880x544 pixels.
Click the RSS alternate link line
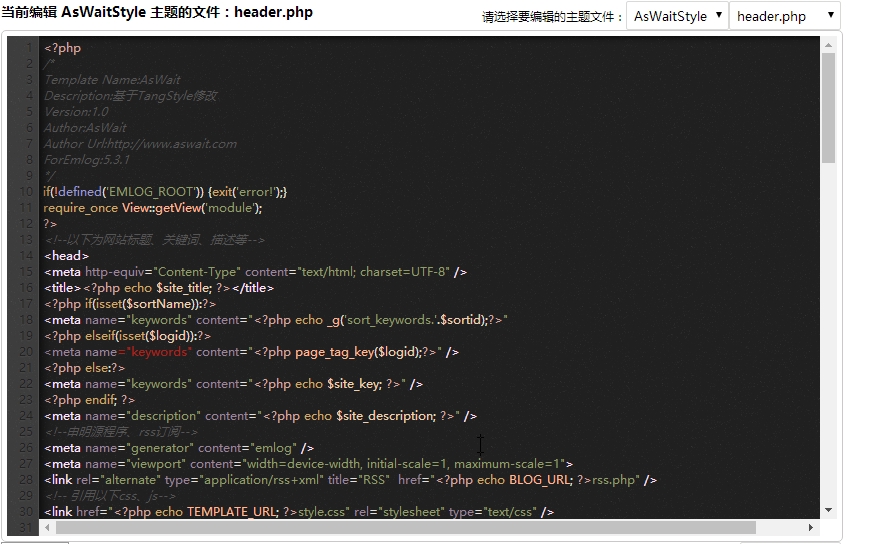[350, 480]
